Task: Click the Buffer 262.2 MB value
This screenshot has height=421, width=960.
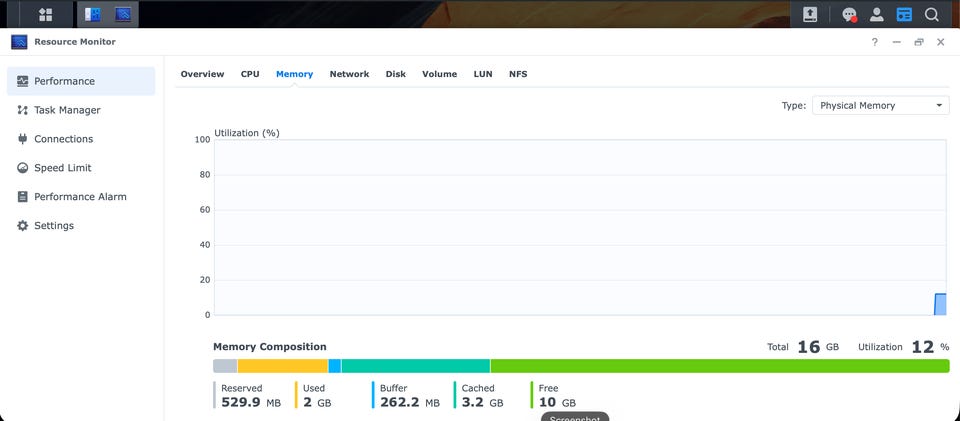Action: pyautogui.click(x=410, y=403)
